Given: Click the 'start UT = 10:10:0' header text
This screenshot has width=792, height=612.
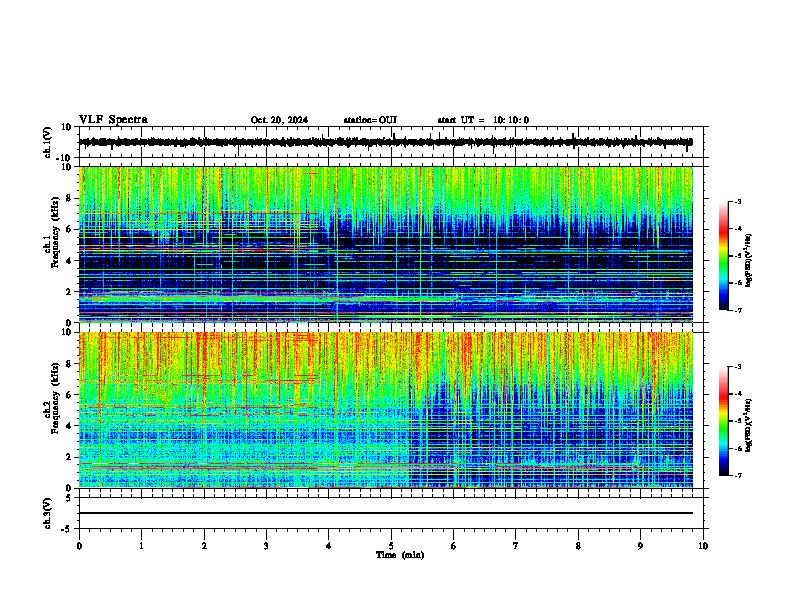Looking at the screenshot, I should pyautogui.click(x=483, y=120).
